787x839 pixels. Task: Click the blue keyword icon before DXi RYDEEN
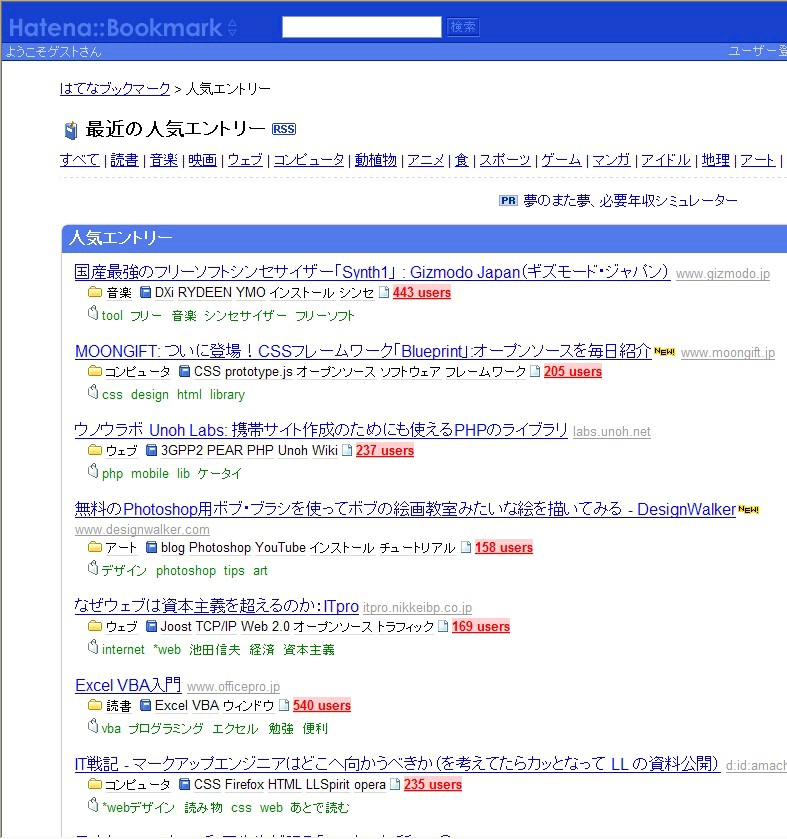145,292
